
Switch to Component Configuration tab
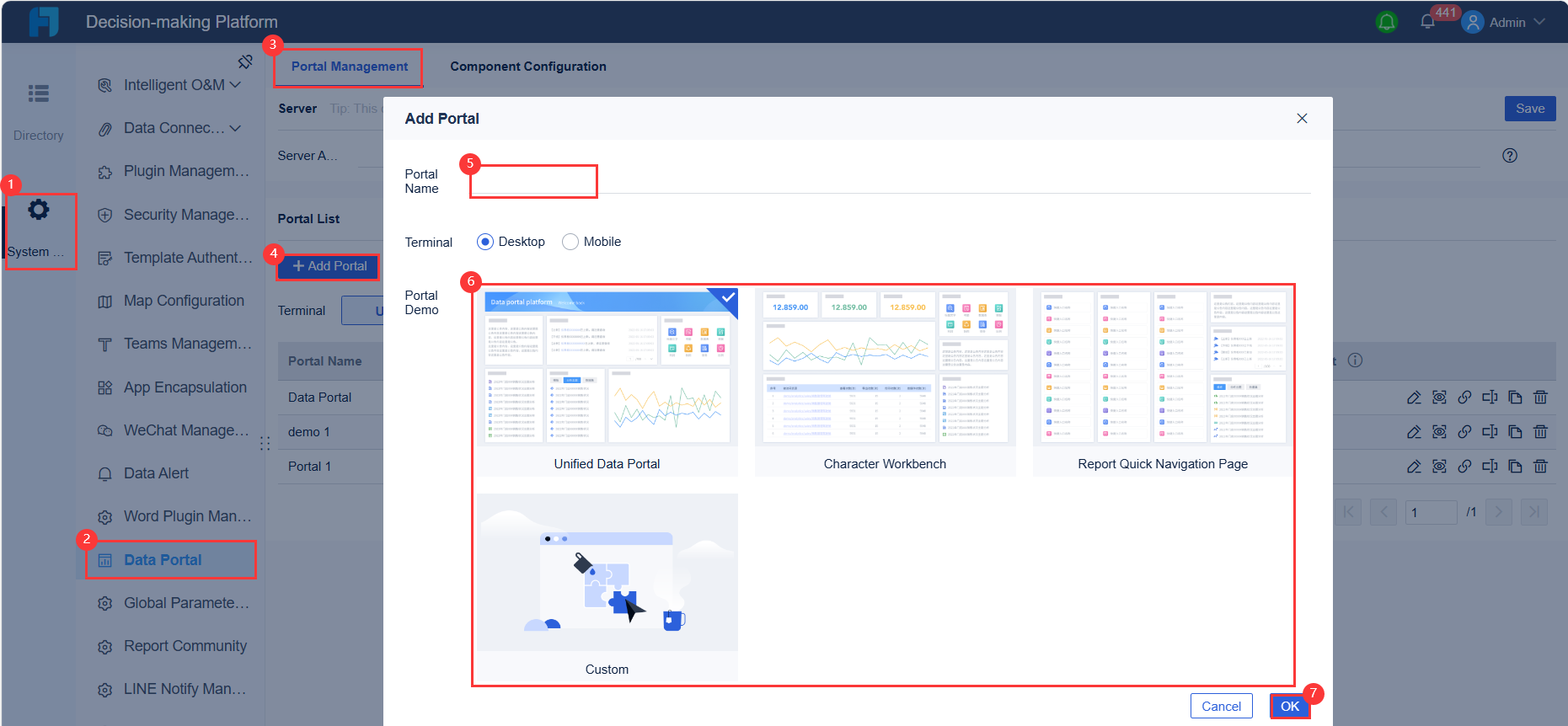528,67
